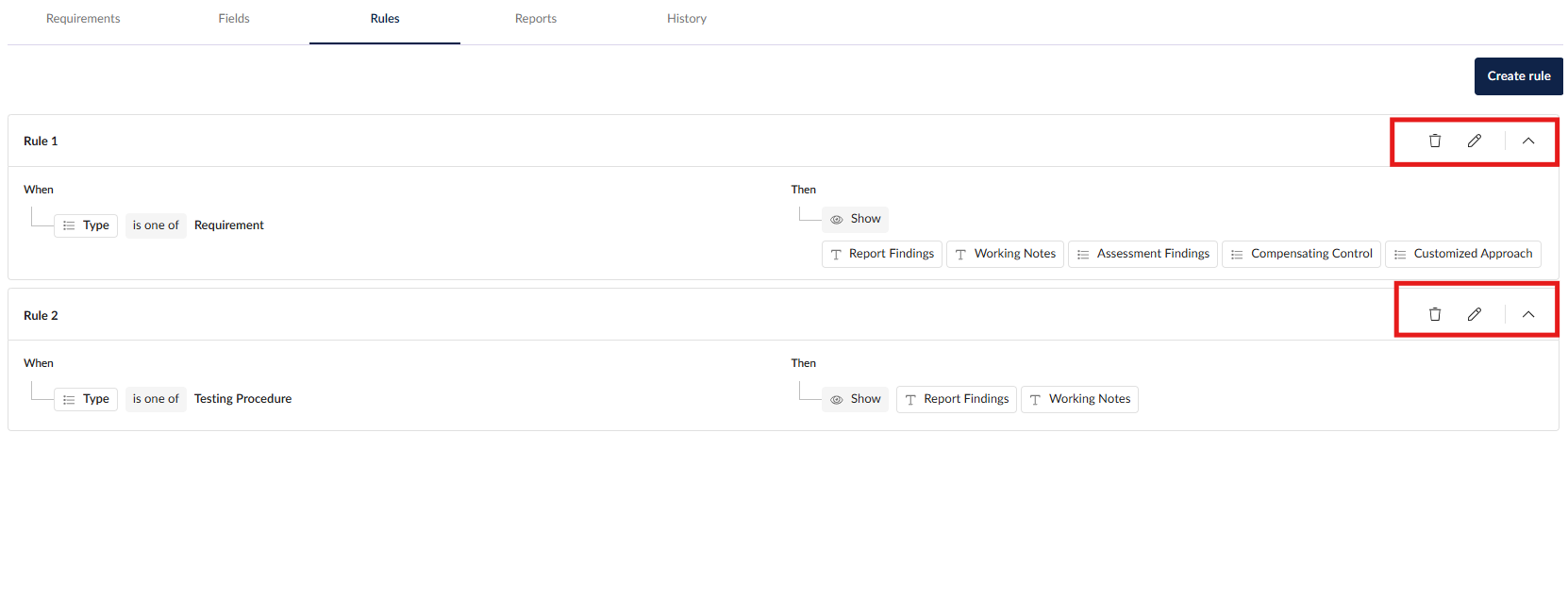Edit Rule 2 using pencil icon
Image resolution: width=1568 pixels, height=616 pixels.
tap(1474, 314)
